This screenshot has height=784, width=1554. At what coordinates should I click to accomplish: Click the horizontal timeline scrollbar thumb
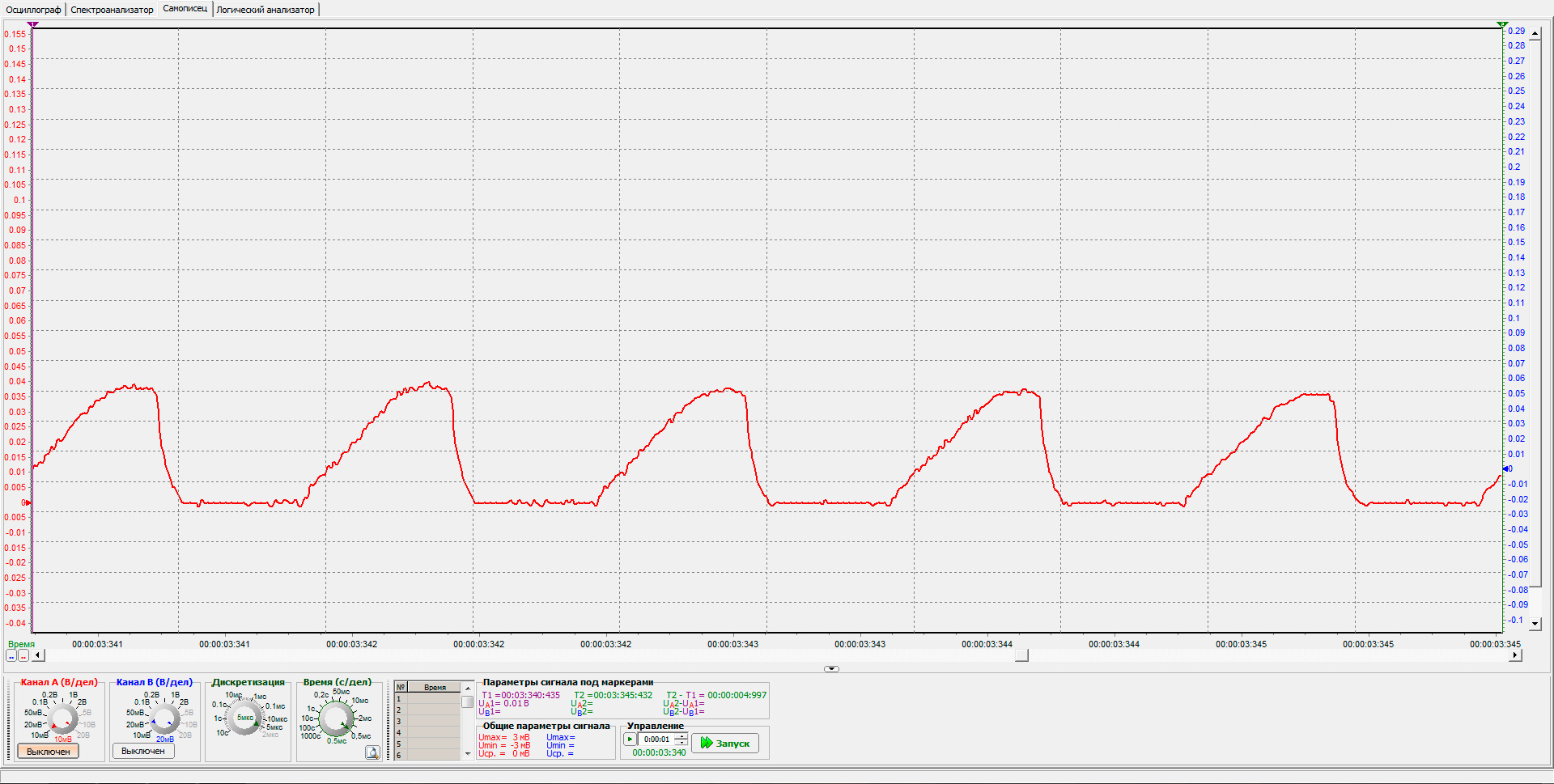pyautogui.click(x=1021, y=655)
